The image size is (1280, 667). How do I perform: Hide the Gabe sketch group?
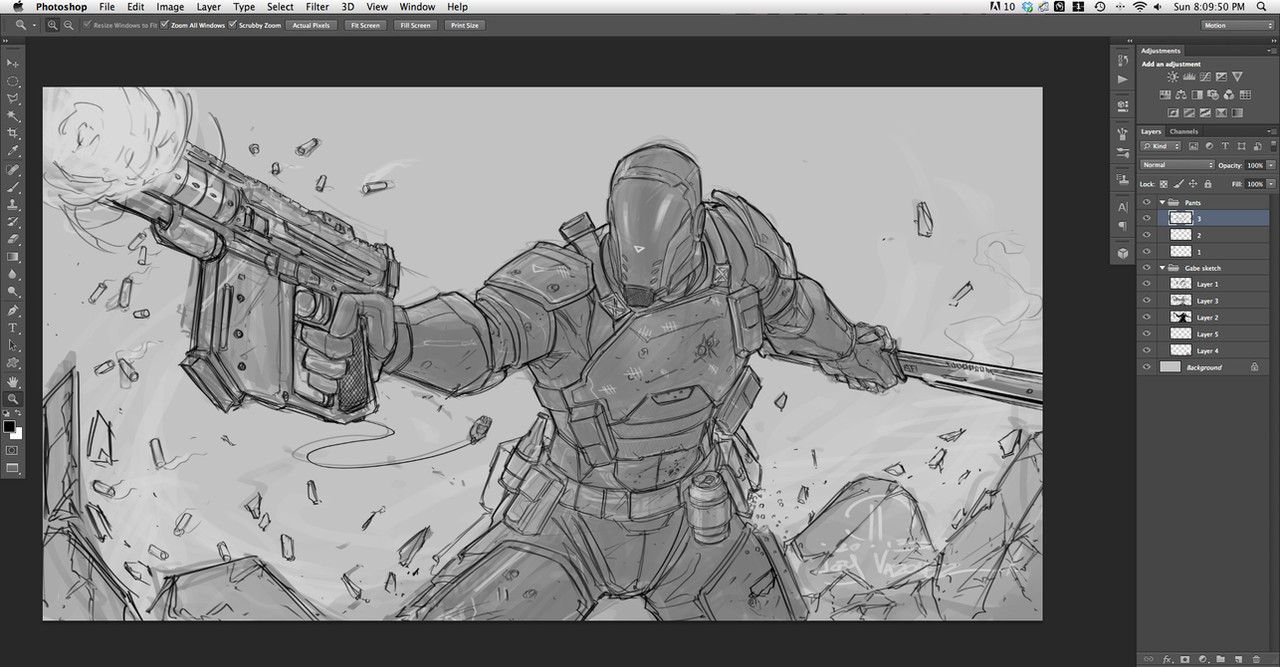pos(1146,268)
